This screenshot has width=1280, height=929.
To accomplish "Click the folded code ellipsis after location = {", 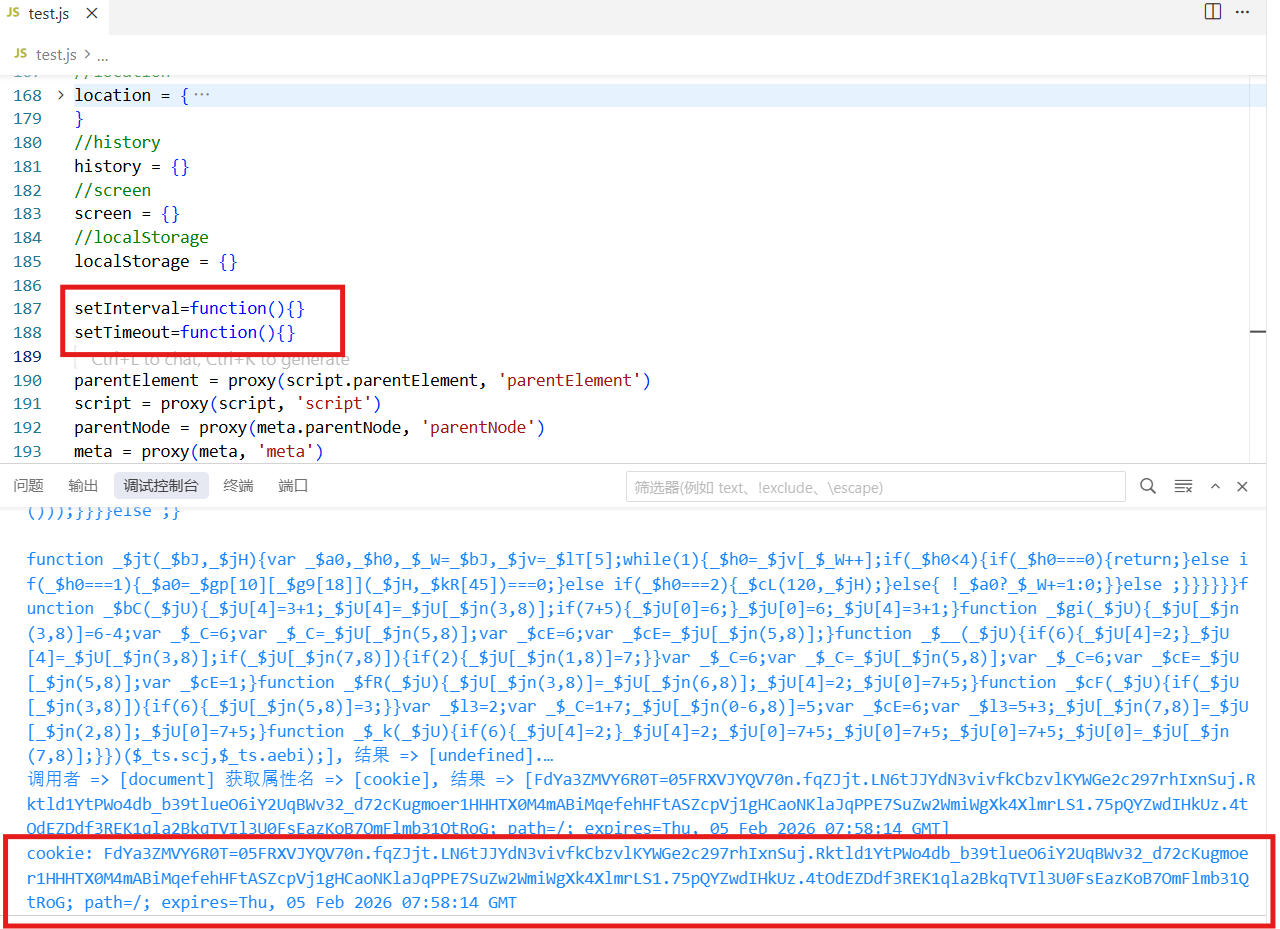I will 201,95.
